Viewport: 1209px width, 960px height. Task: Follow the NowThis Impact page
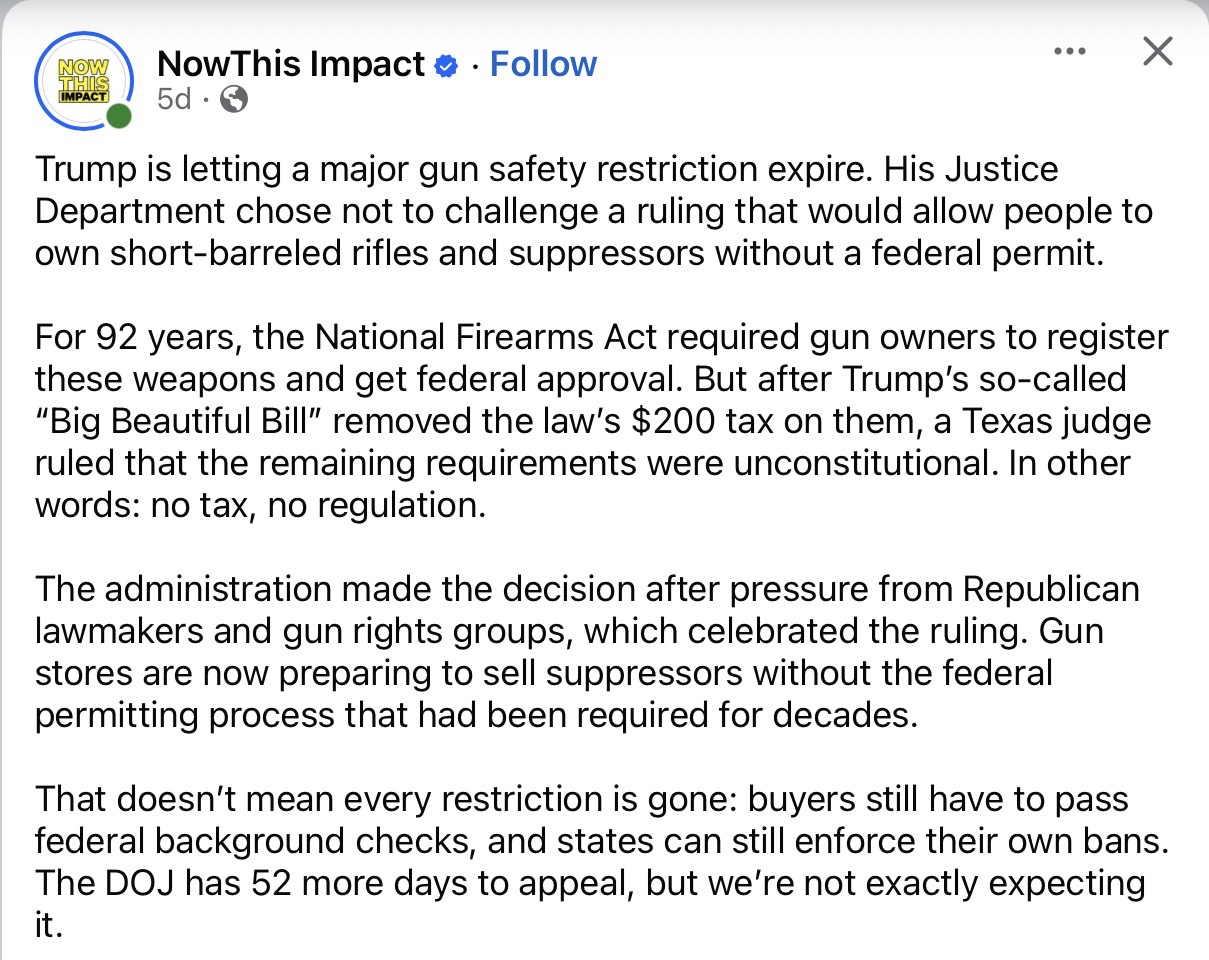click(x=543, y=64)
